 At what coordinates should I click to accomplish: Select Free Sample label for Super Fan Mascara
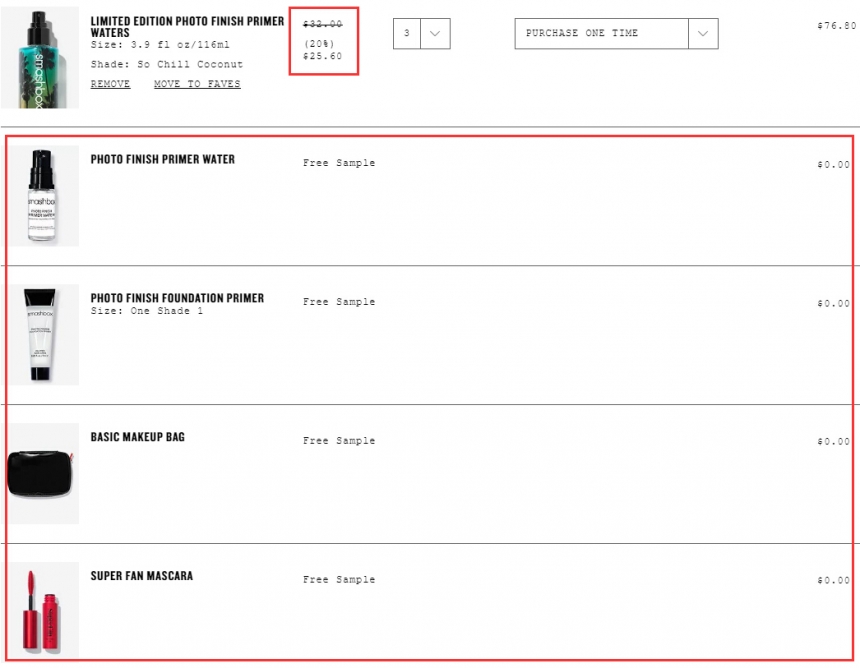[x=339, y=579]
